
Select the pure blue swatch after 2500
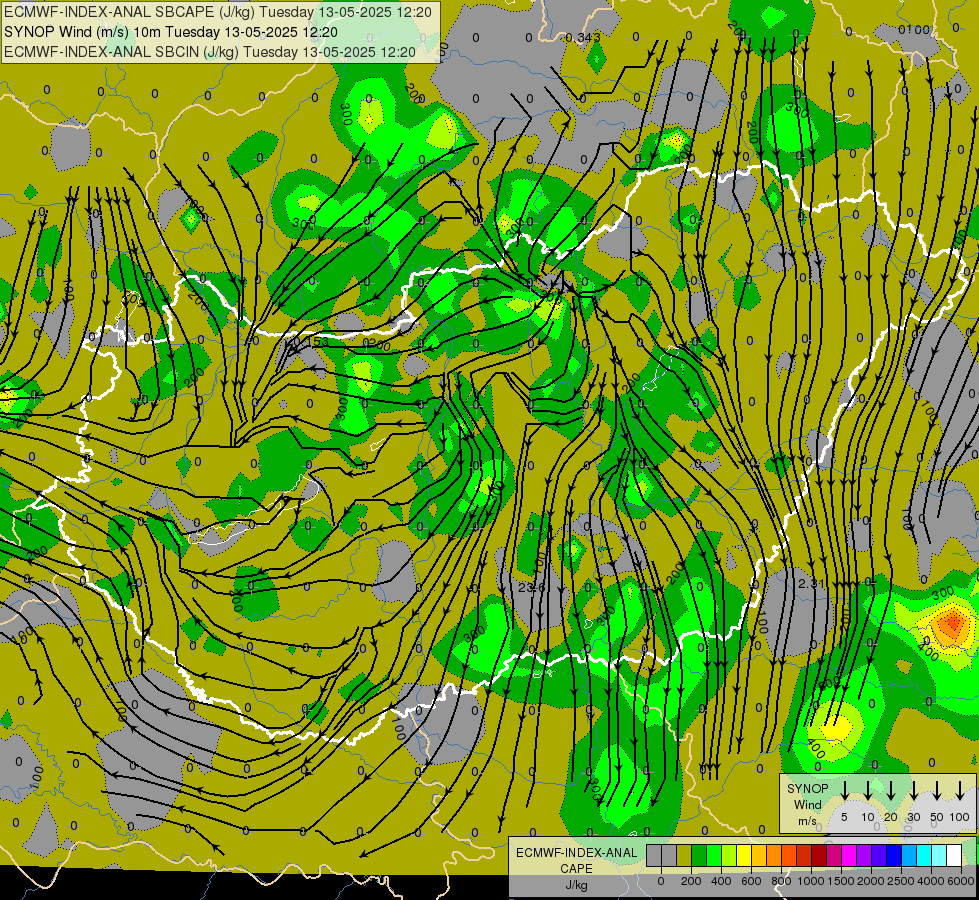tap(894, 855)
